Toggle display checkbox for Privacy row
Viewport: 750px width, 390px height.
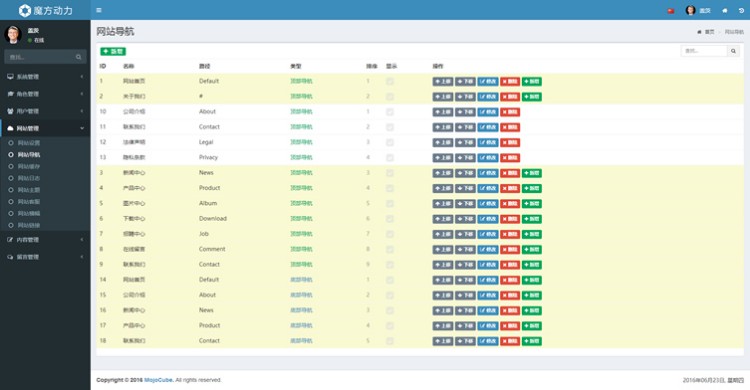(390, 158)
